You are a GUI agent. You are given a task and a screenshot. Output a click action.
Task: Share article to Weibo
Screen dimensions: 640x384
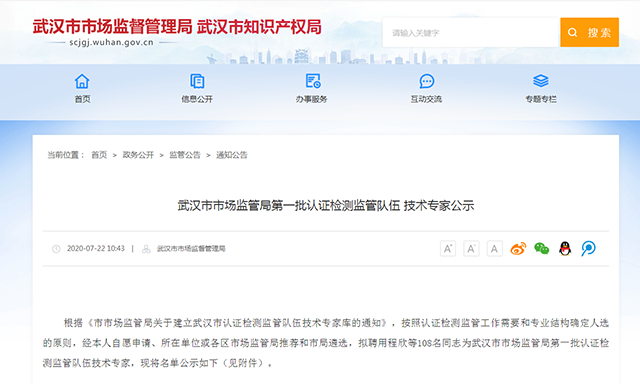[x=518, y=249]
